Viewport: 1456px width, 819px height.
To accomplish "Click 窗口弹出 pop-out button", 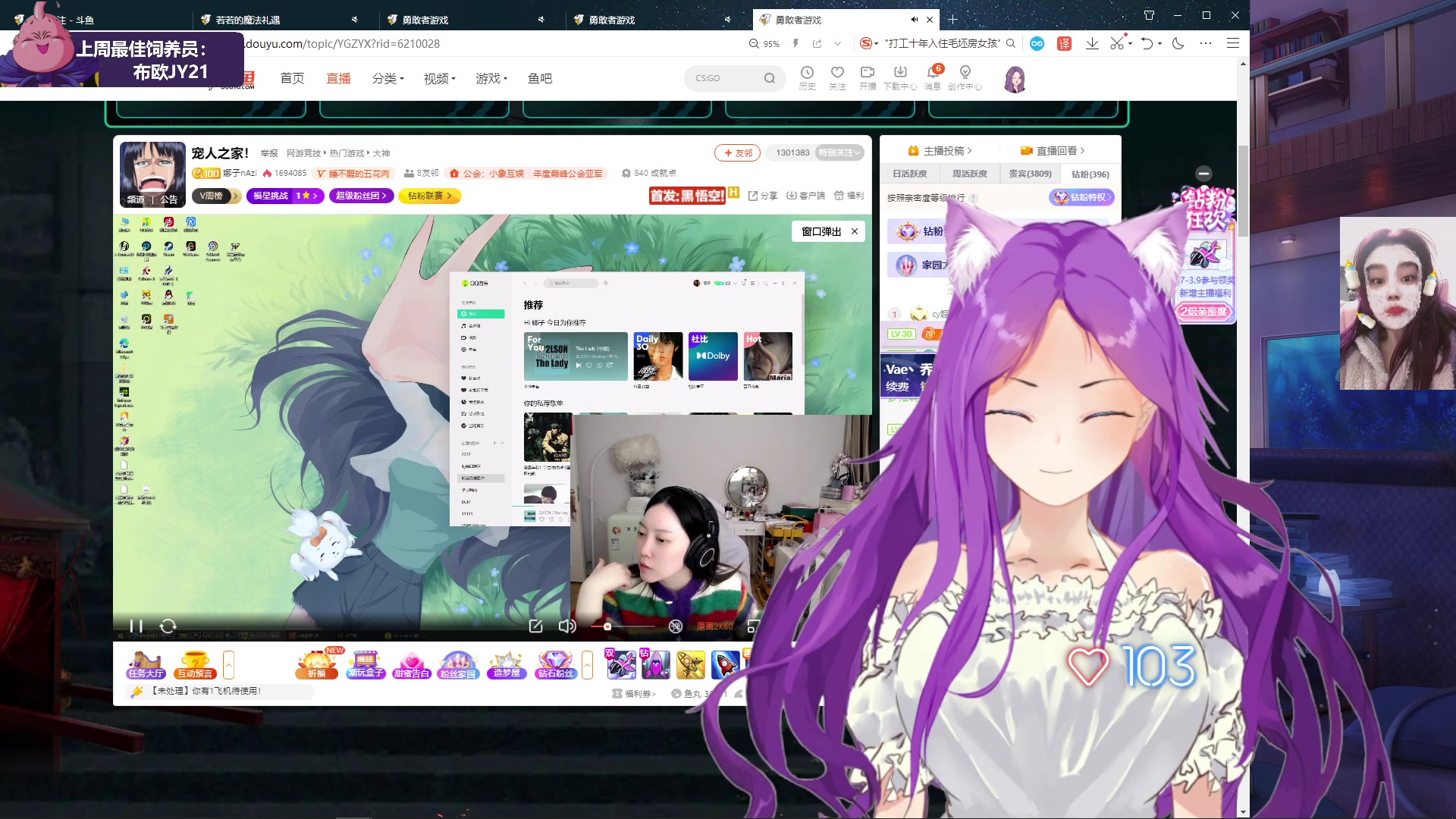I will 821,231.
